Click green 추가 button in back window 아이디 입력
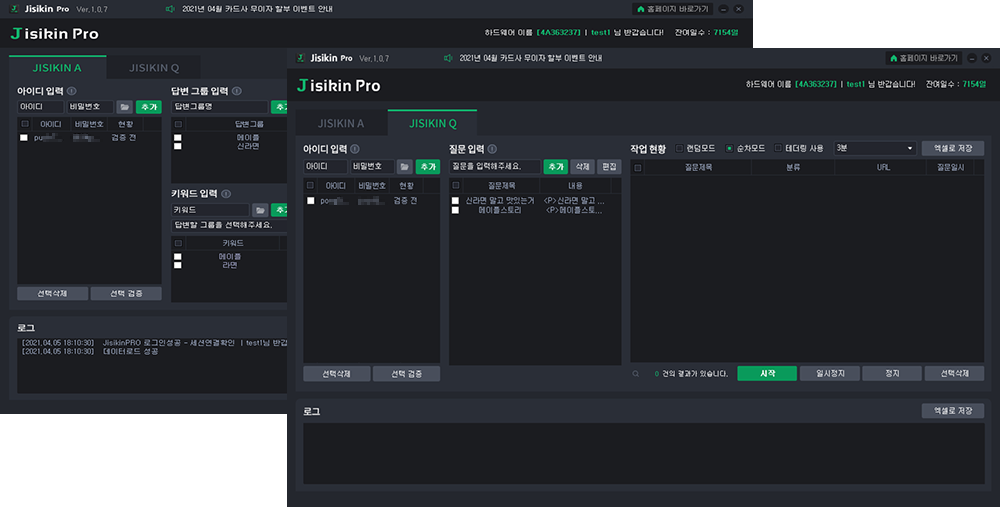The width and height of the screenshot is (1000, 507). click(x=149, y=107)
